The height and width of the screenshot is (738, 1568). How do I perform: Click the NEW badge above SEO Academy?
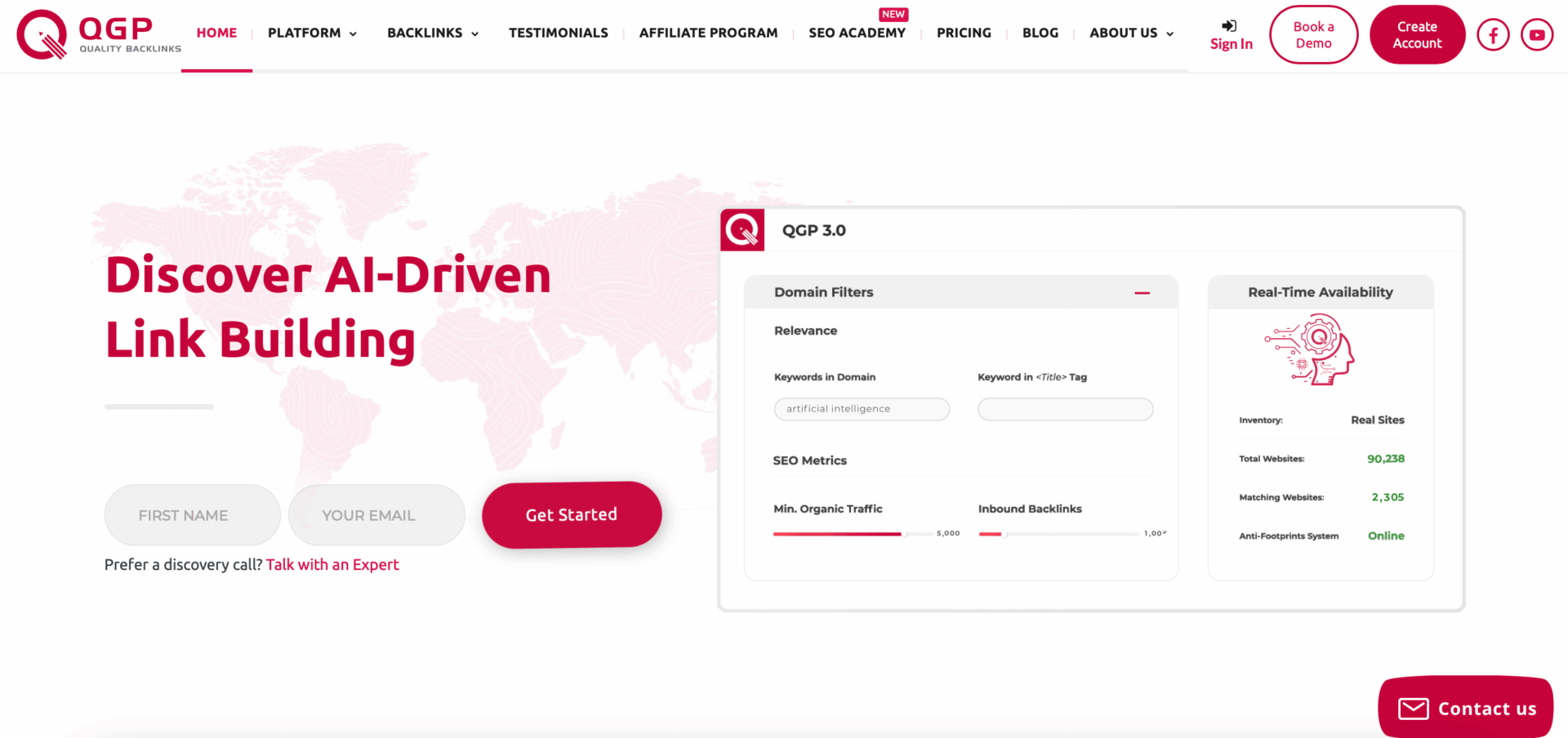[x=893, y=15]
